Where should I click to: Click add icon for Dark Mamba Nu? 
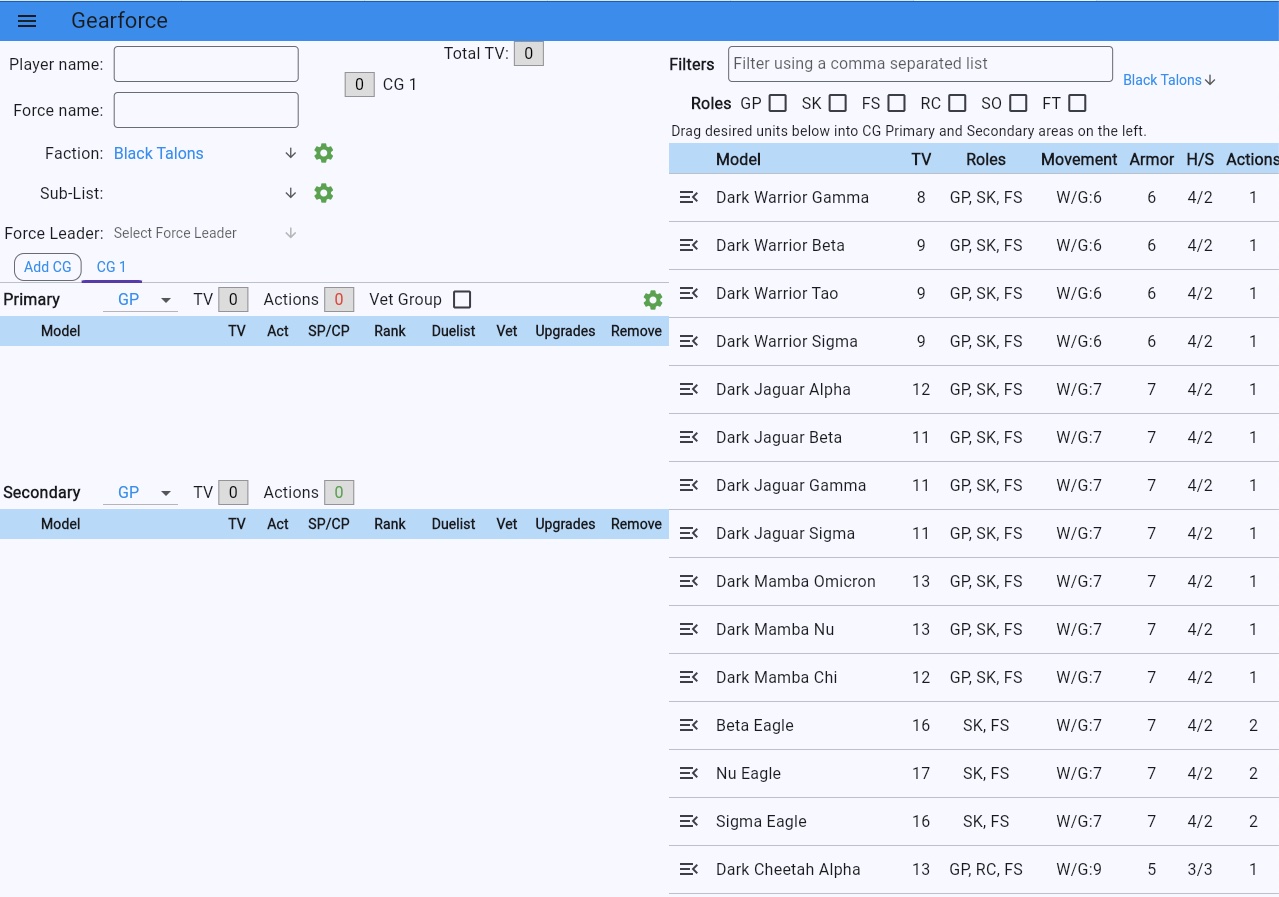point(689,629)
